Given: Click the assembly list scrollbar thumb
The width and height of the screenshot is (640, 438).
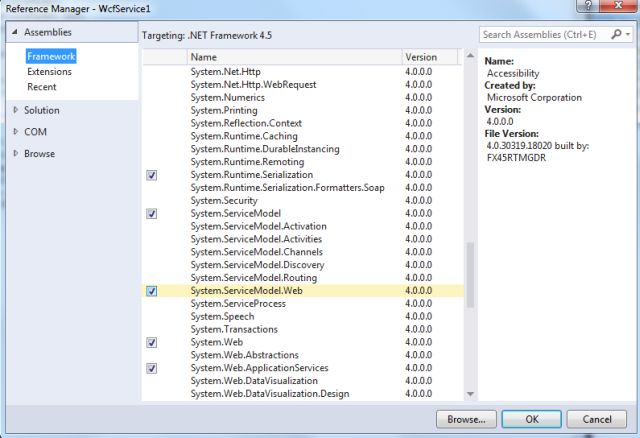Looking at the screenshot, I should click(x=470, y=275).
